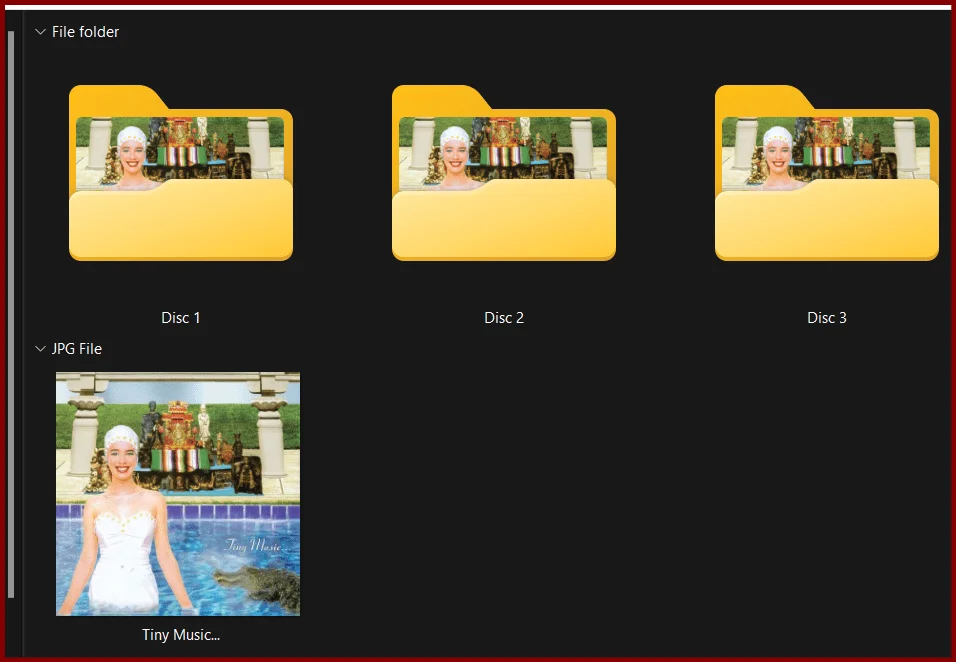Open the Disc 3 folder icon

[x=827, y=173]
